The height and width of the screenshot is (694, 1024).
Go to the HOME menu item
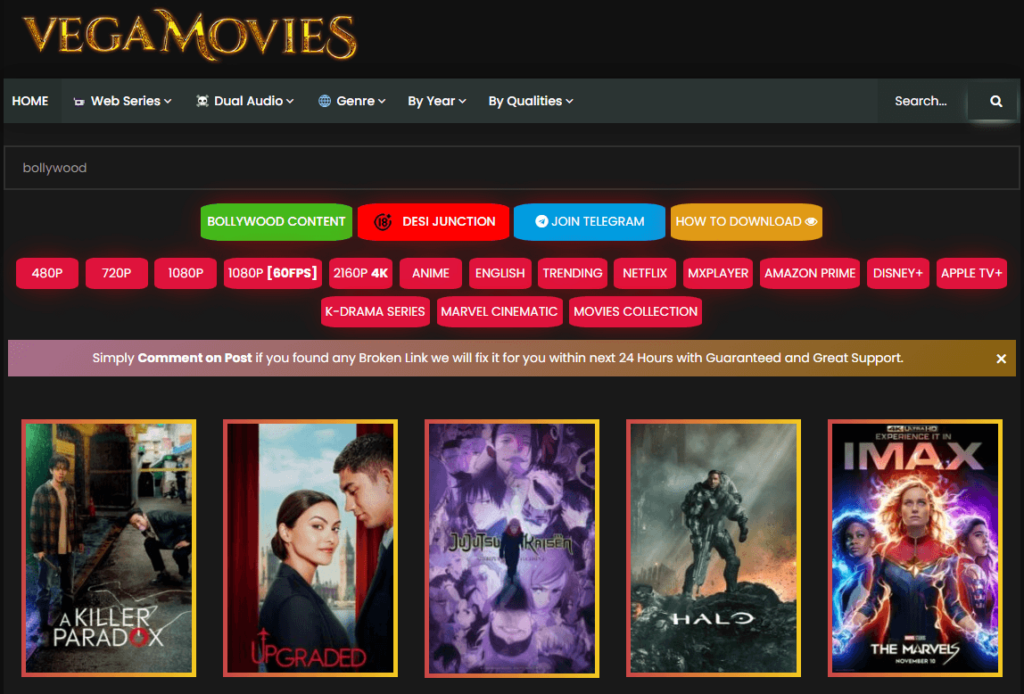(x=30, y=101)
